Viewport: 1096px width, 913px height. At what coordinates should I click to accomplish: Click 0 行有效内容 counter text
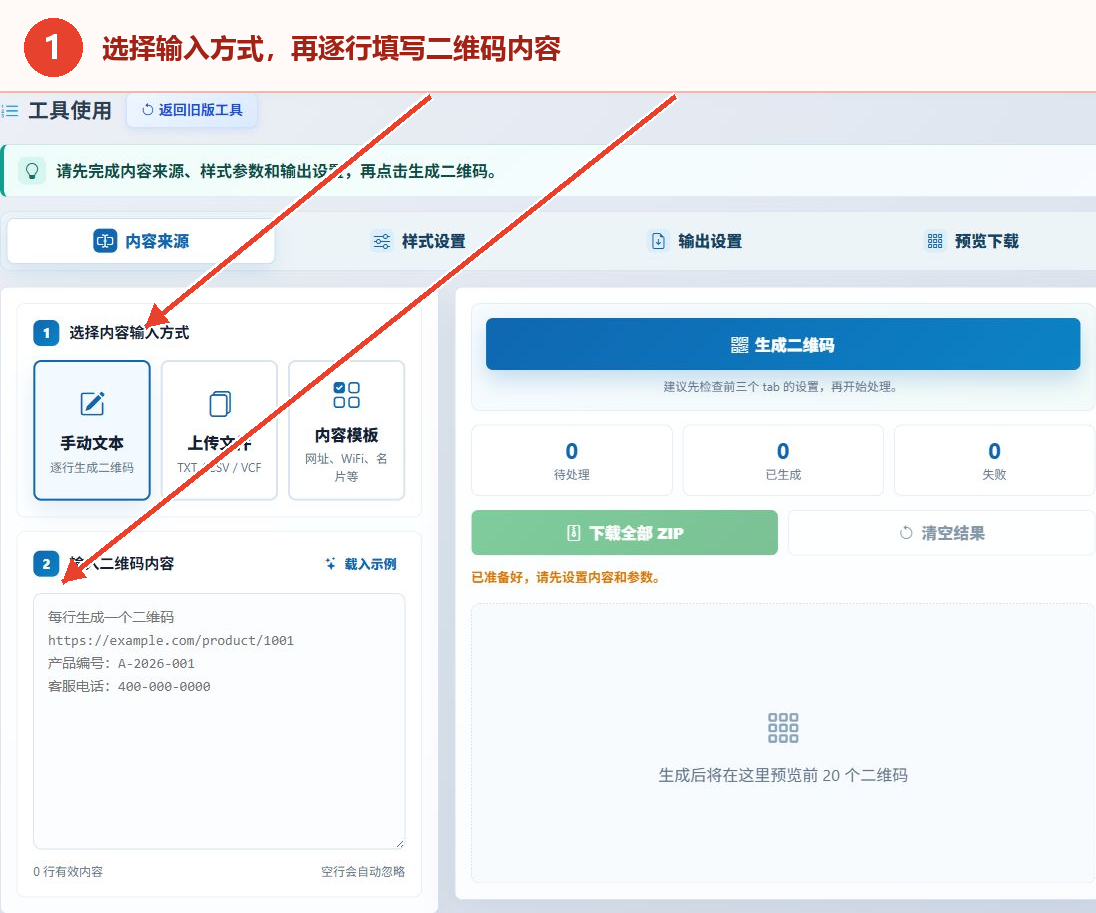[68, 872]
